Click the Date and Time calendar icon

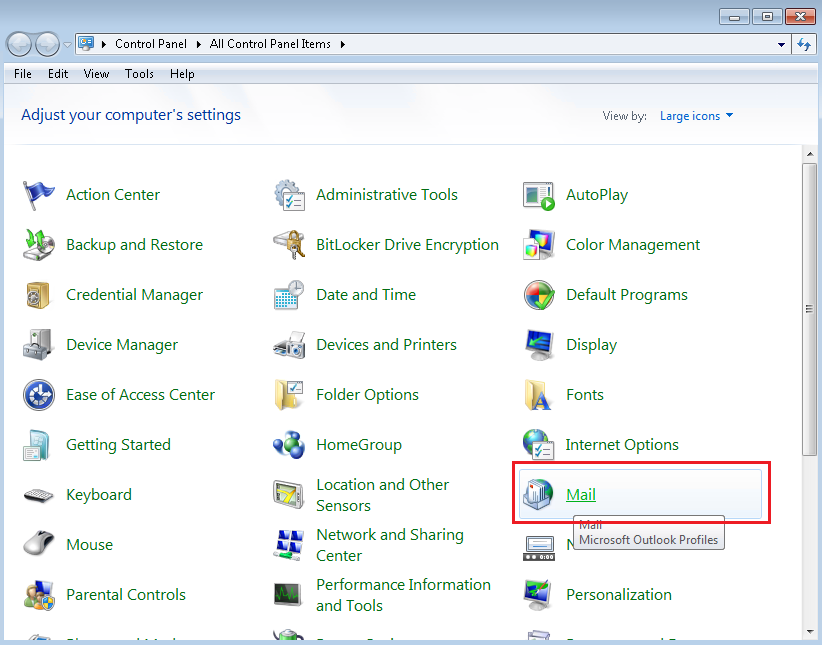(289, 295)
